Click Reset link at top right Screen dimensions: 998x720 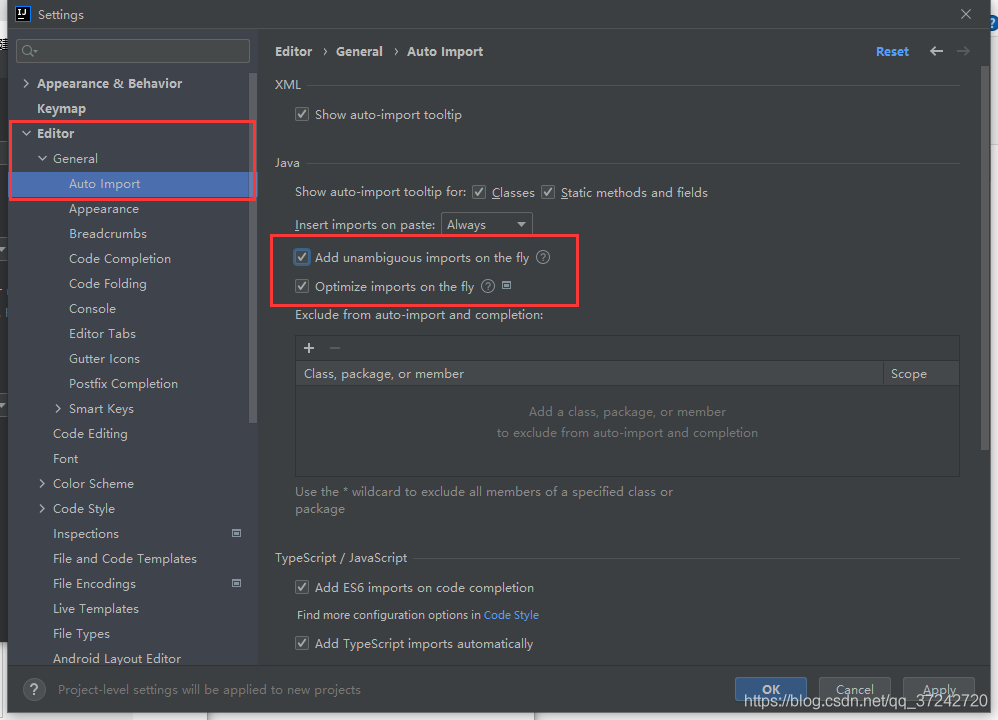(892, 52)
